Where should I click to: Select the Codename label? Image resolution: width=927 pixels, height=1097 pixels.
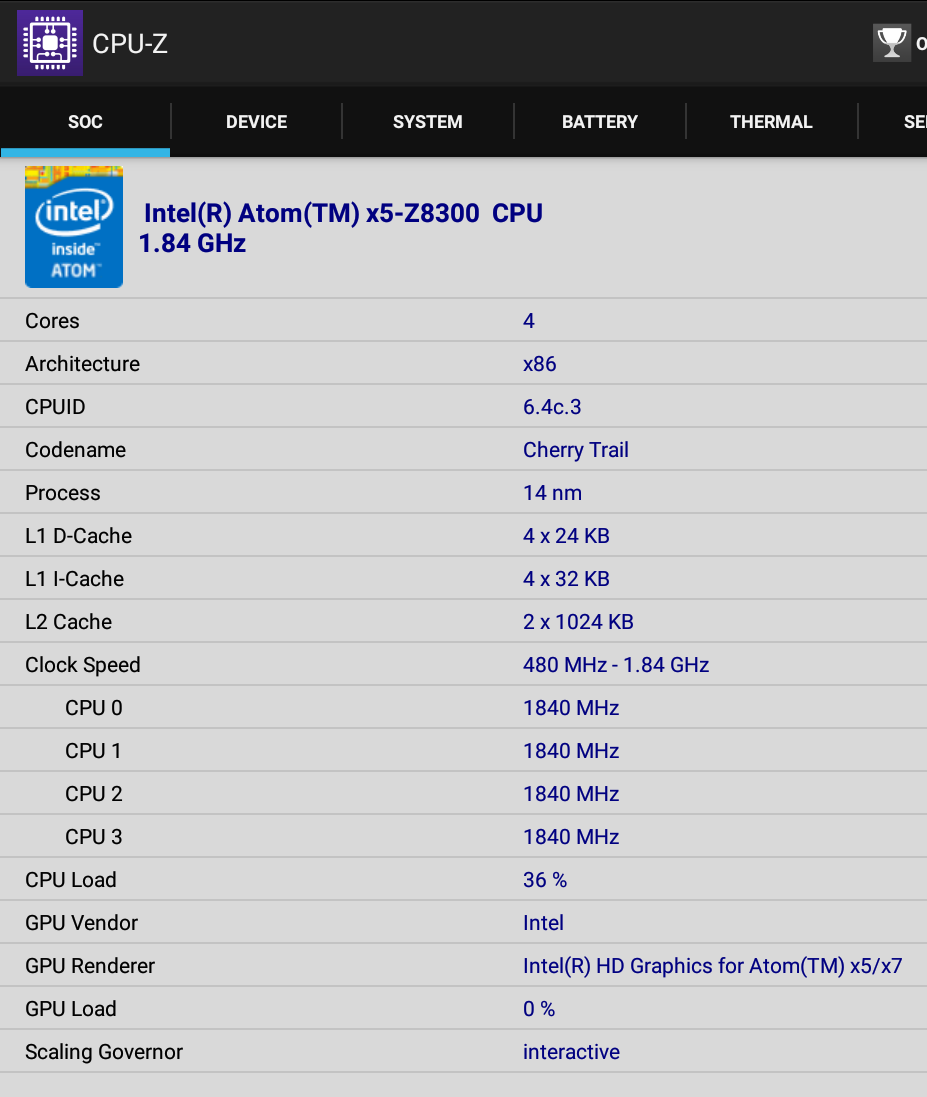[x=76, y=450]
